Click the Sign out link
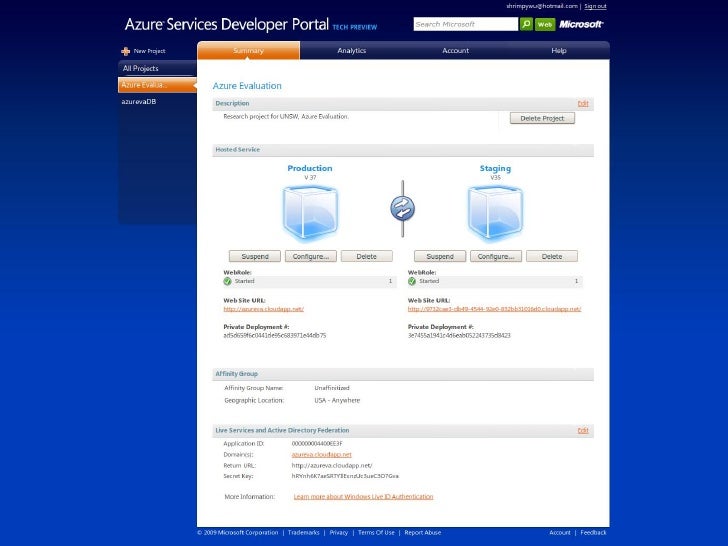This screenshot has height=546, width=728. (595, 6)
